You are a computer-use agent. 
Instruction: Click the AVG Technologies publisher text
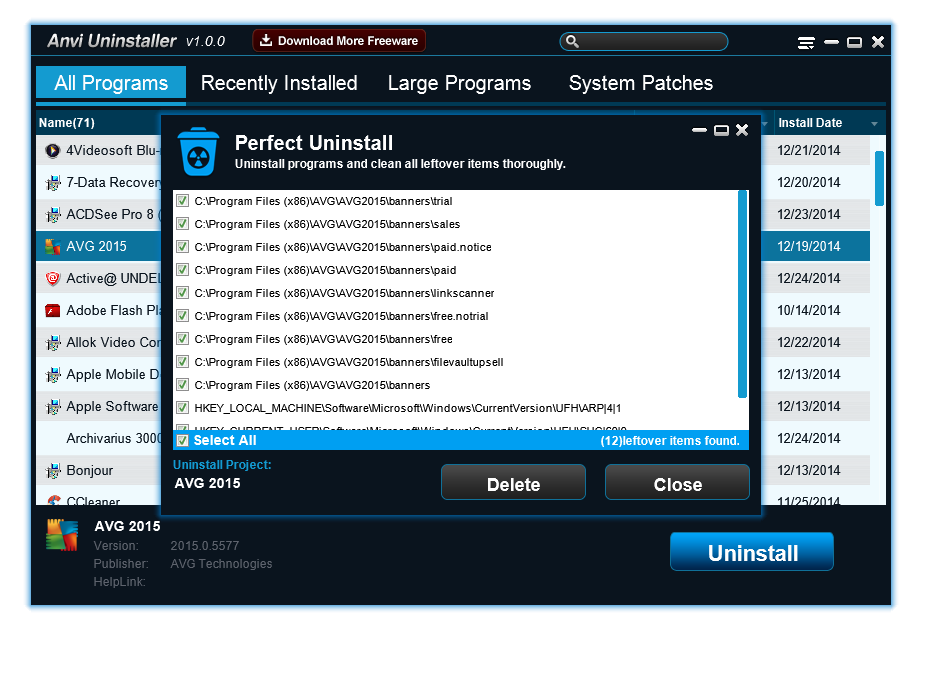coord(221,564)
